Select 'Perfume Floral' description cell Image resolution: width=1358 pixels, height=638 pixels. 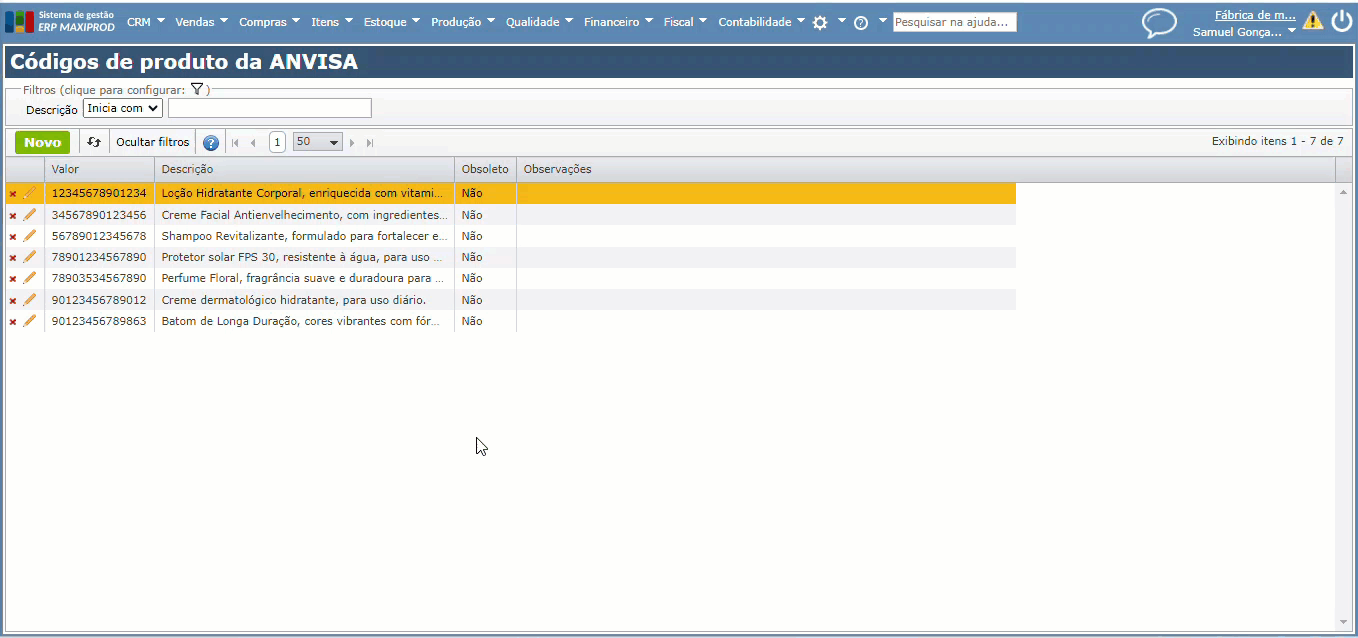[x=305, y=278]
